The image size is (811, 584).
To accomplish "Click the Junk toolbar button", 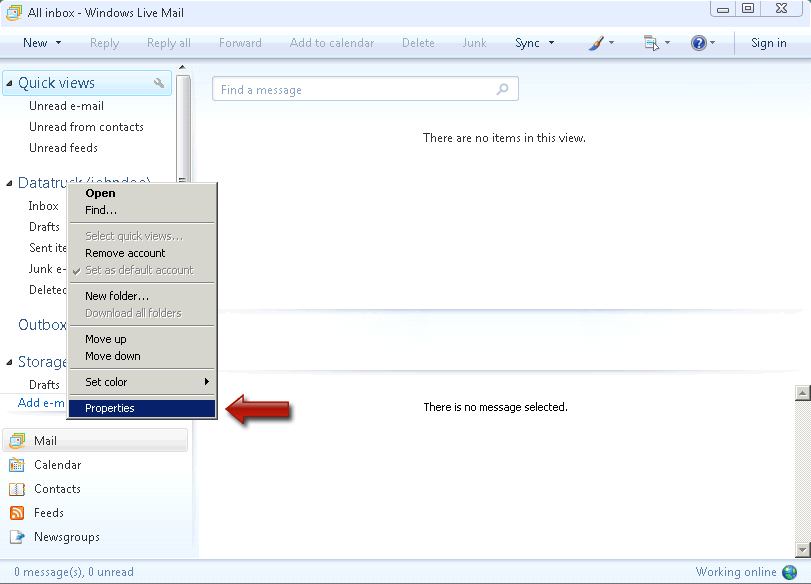I will [474, 43].
